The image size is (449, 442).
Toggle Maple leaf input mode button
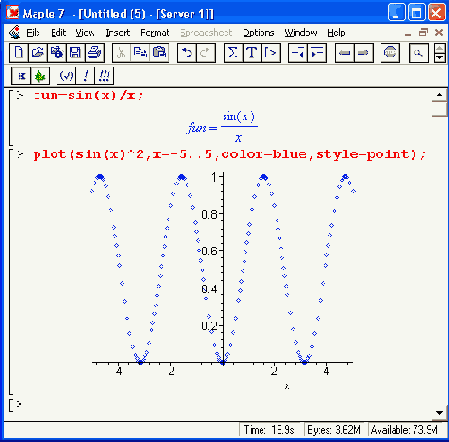click(40, 76)
